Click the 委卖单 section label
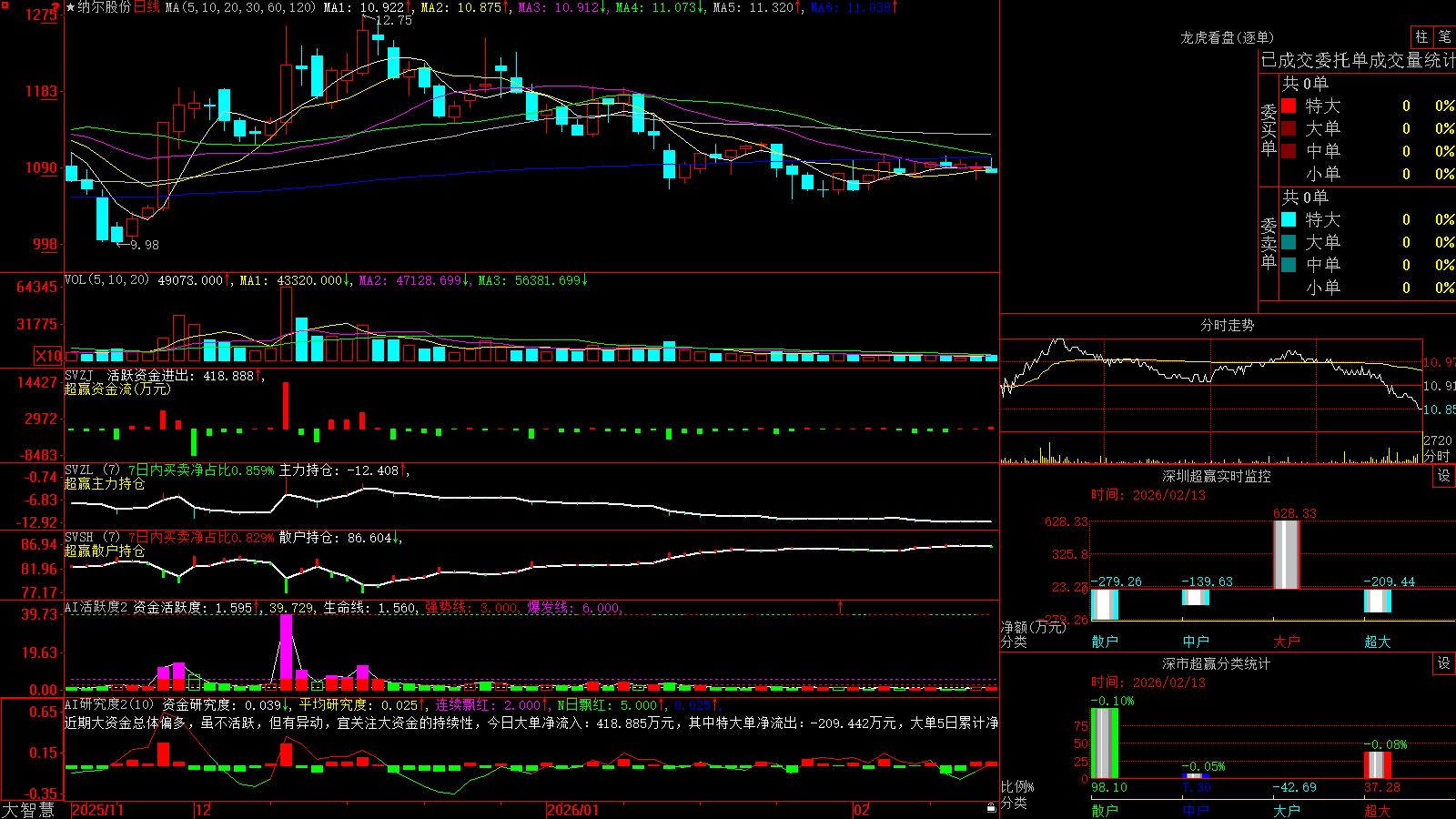This screenshot has width=1456, height=819. (1269, 244)
